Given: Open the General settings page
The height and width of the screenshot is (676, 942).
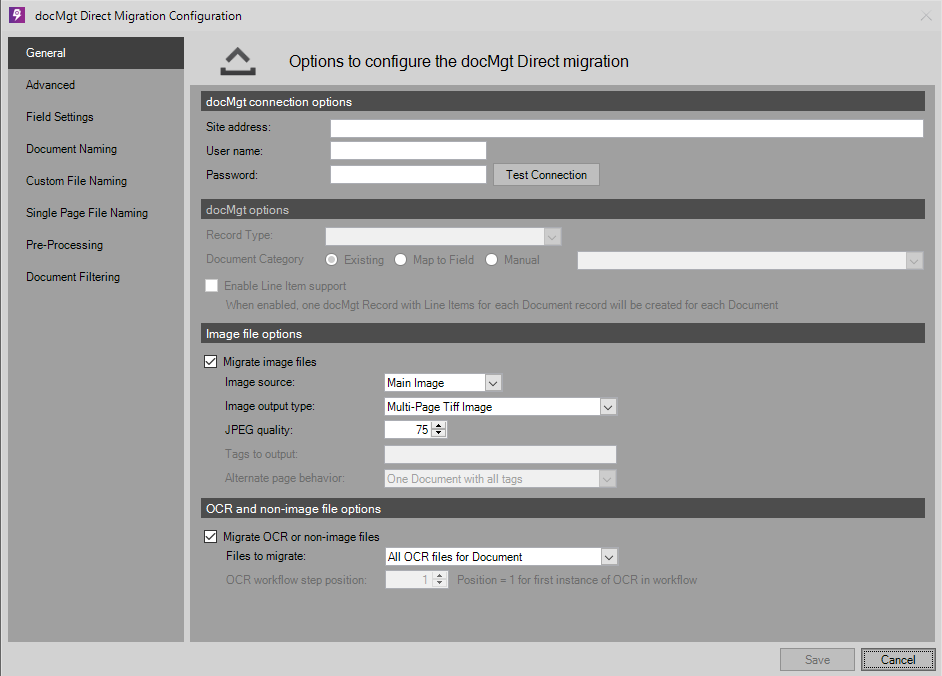Looking at the screenshot, I should tap(96, 53).
